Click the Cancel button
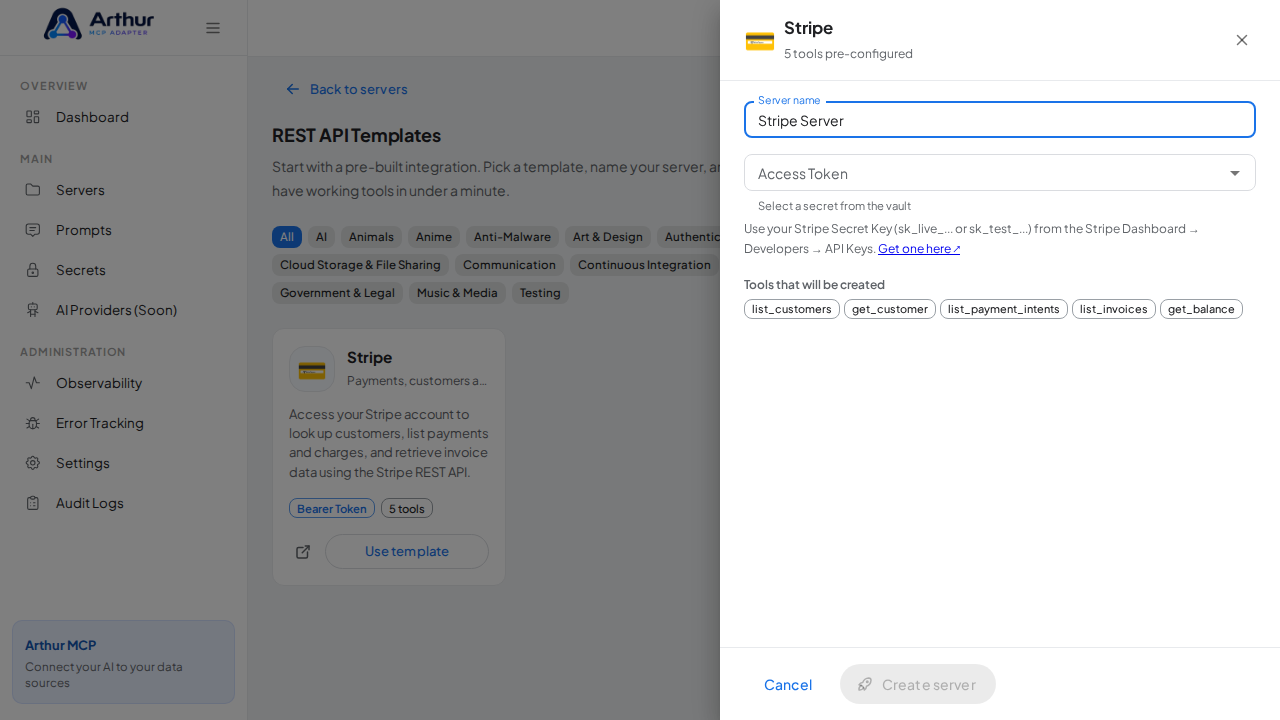1280x720 pixels. (788, 684)
